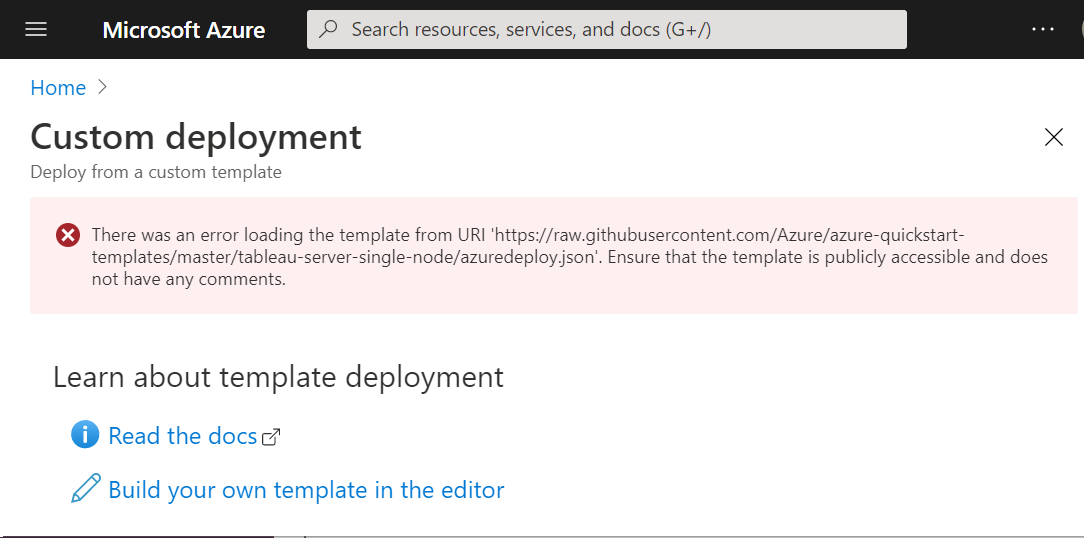
Task: Click the breadcrumb chevron after Home
Action: [103, 87]
